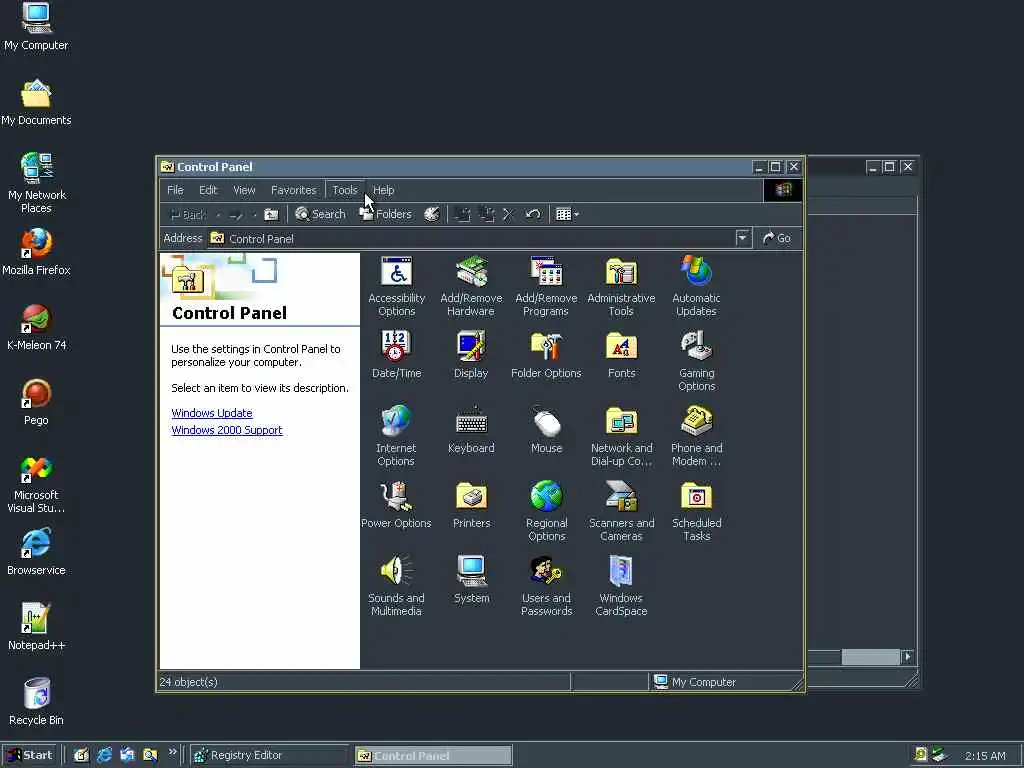
Task: Open the Display settings icon
Action: pyautogui.click(x=471, y=355)
